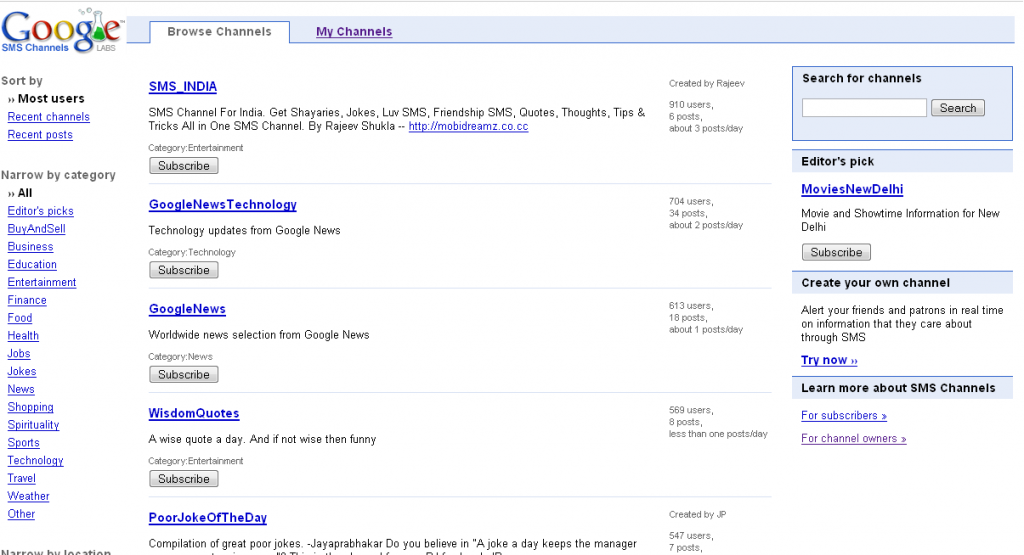The width and height of the screenshot is (1024, 555).
Task: Click the 'Created by JP' text
Action: click(697, 515)
